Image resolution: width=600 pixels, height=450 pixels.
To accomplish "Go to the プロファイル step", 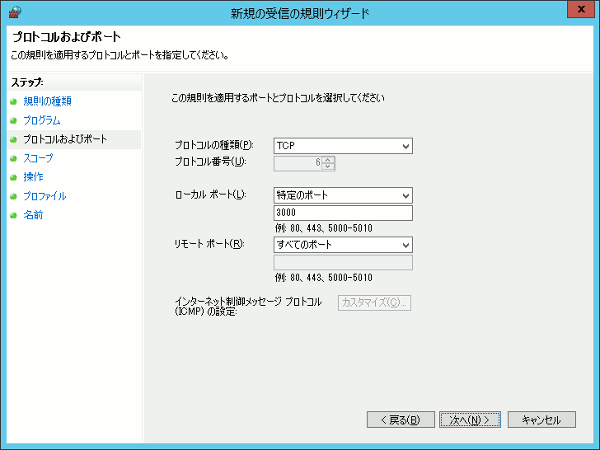I will pyautogui.click(x=45, y=196).
